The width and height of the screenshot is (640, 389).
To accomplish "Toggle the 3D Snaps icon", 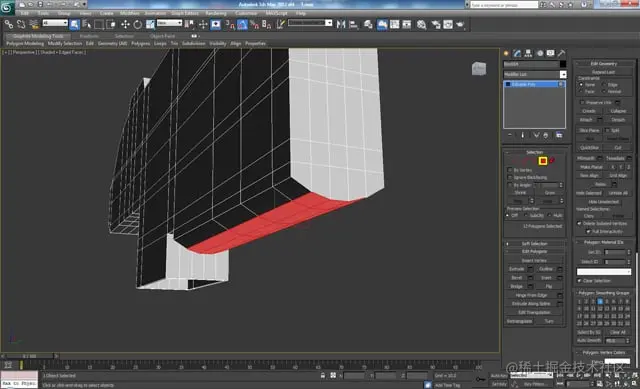I will (230, 24).
